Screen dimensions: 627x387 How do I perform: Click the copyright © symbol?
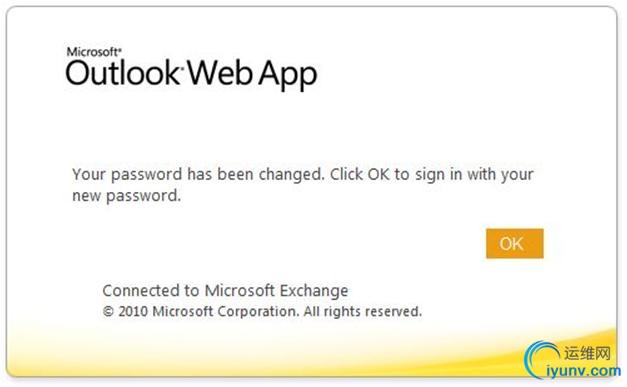[108, 311]
